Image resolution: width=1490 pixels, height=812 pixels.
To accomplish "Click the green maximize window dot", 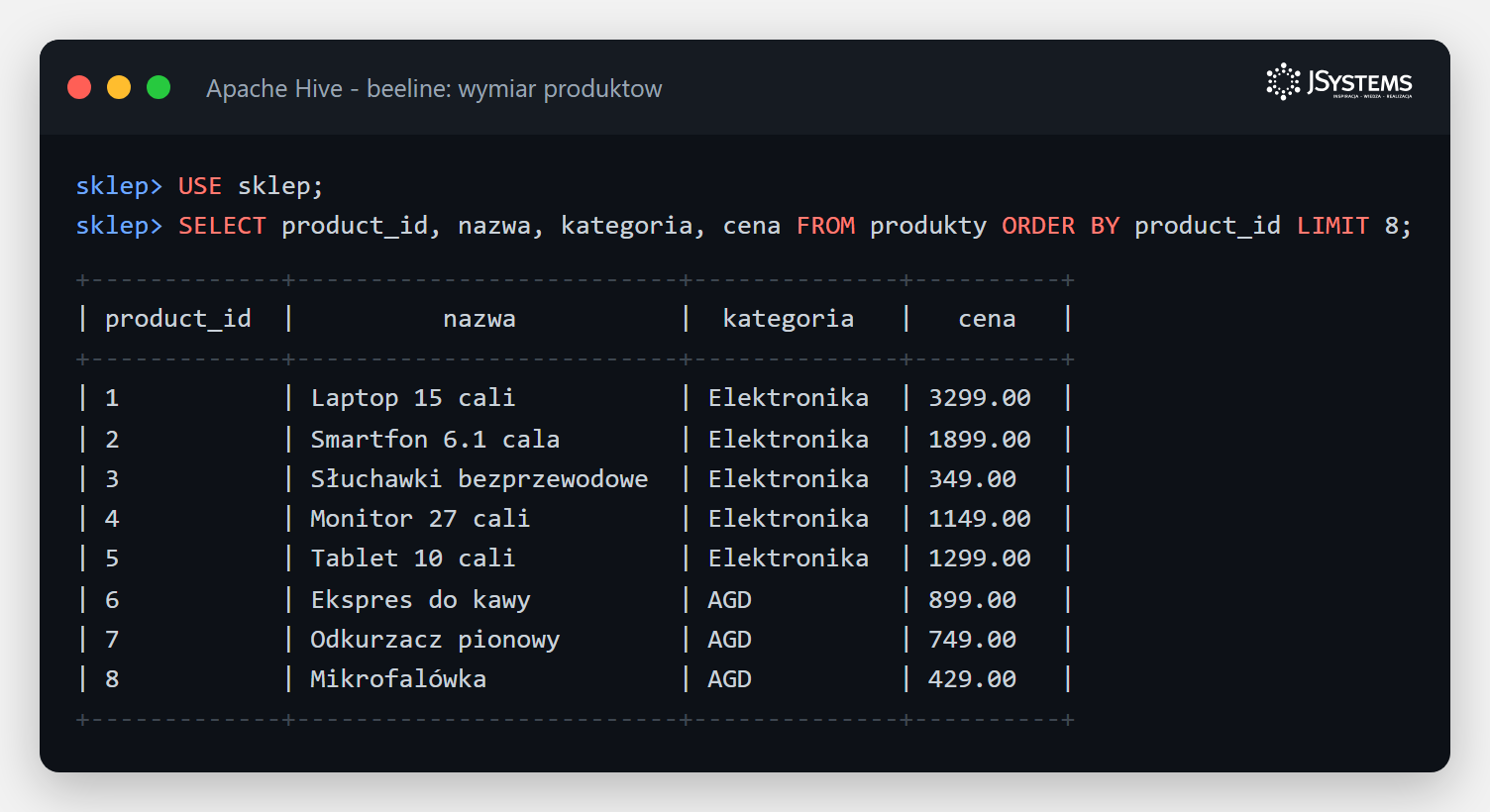I will (159, 87).
